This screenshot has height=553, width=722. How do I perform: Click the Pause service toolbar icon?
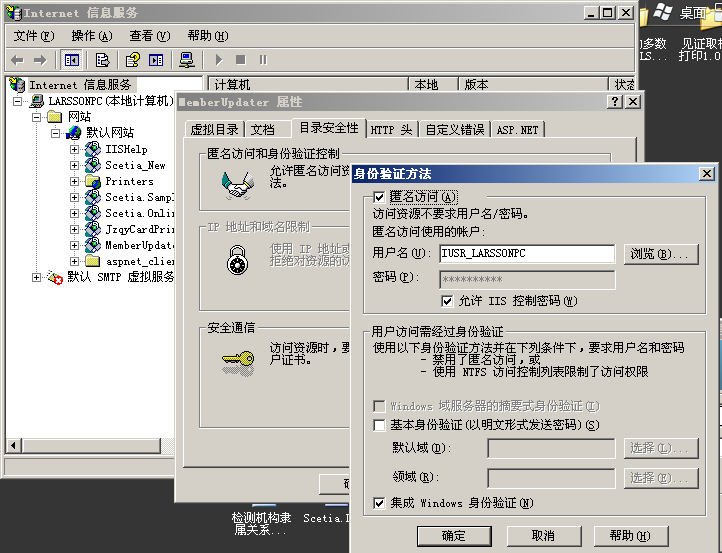pyautogui.click(x=264, y=60)
